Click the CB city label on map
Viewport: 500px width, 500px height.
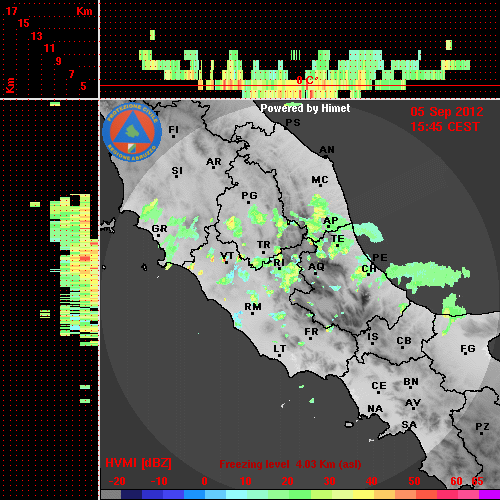click(404, 341)
